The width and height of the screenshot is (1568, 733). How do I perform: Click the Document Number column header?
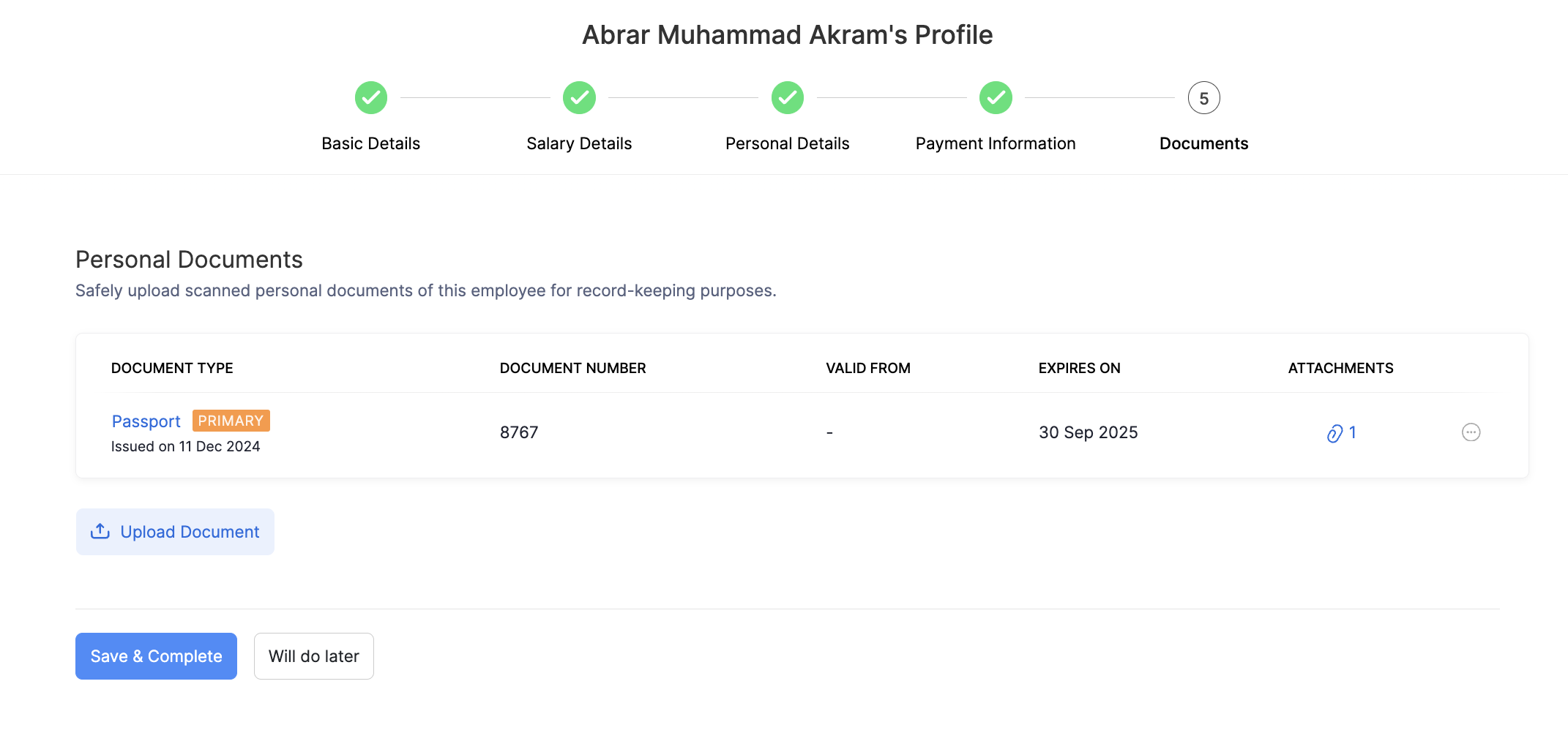pos(572,368)
